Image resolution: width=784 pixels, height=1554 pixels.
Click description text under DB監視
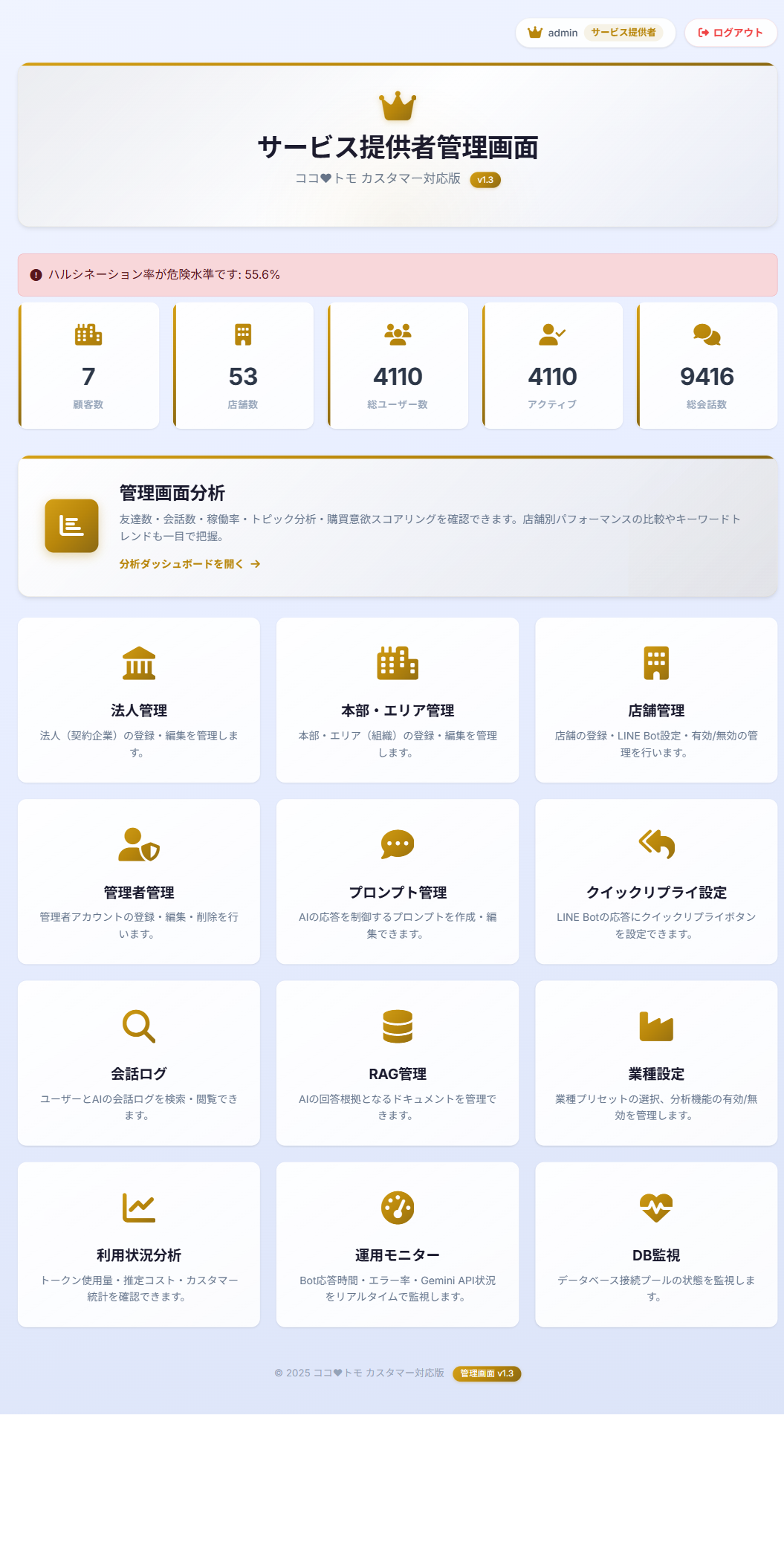pyautogui.click(x=656, y=1289)
